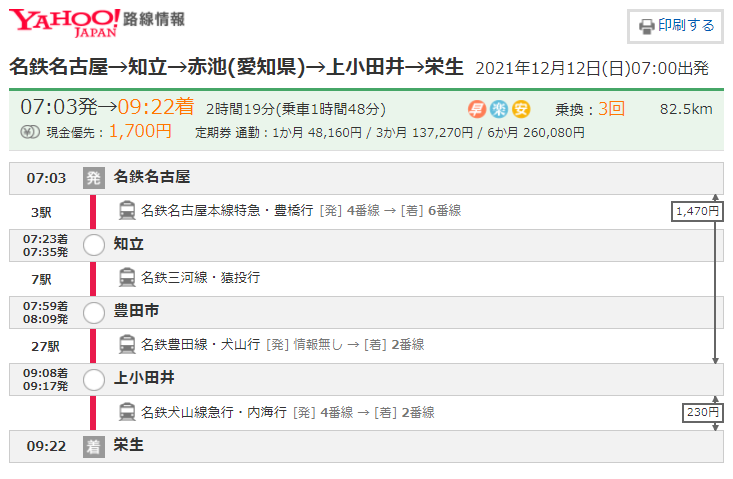
Task: Click the route title 名鉄名古屋→知立→赤池
Action: (237, 67)
